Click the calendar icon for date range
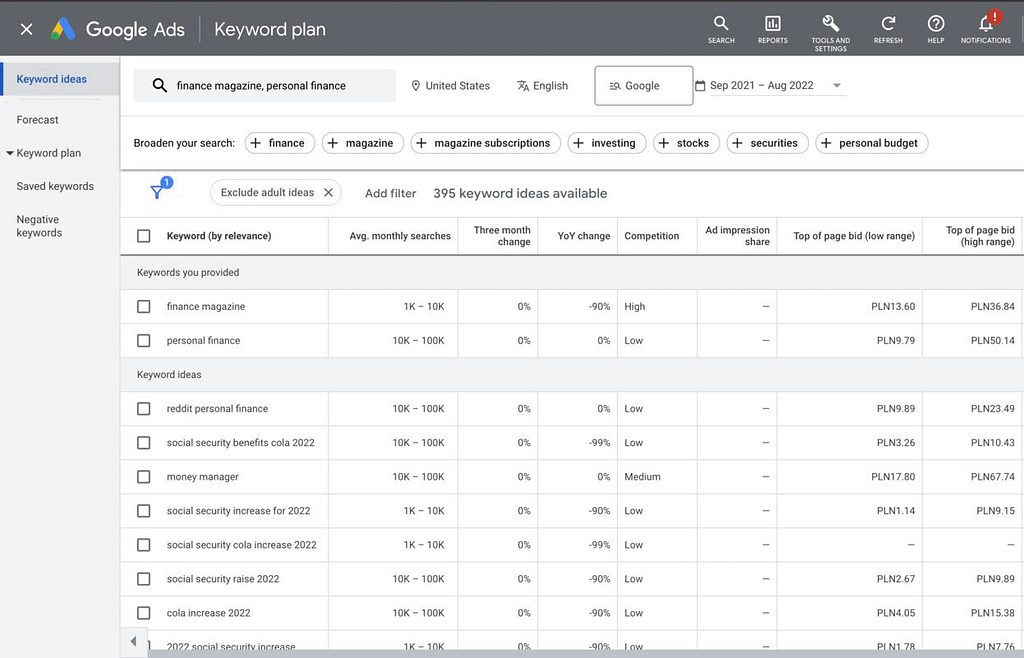The image size is (1024, 658). click(x=700, y=86)
